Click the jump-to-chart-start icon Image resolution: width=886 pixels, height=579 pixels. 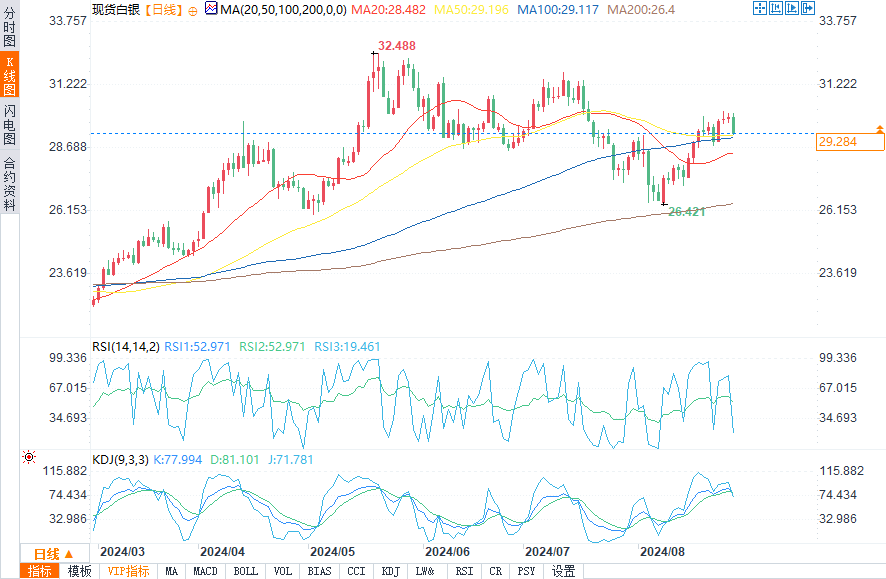tap(776, 8)
